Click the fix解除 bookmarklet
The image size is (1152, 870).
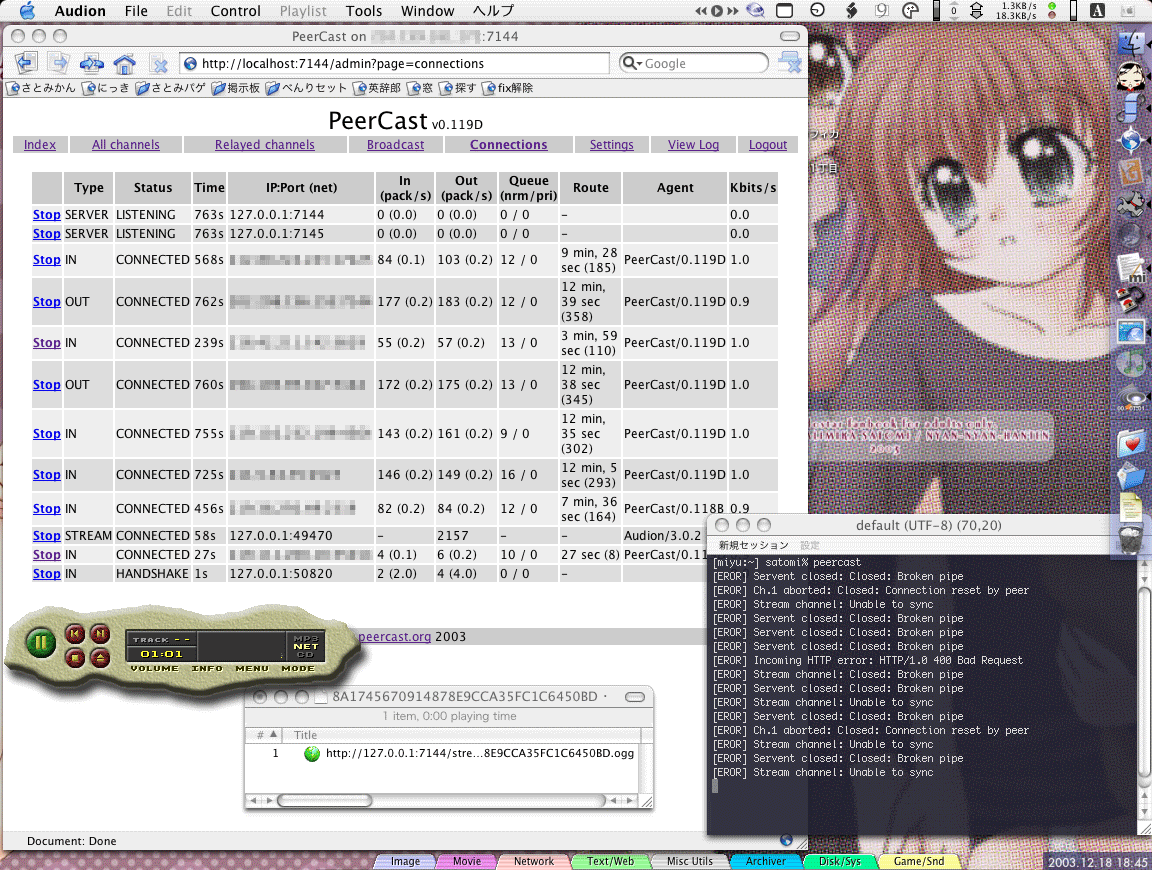(x=508, y=88)
